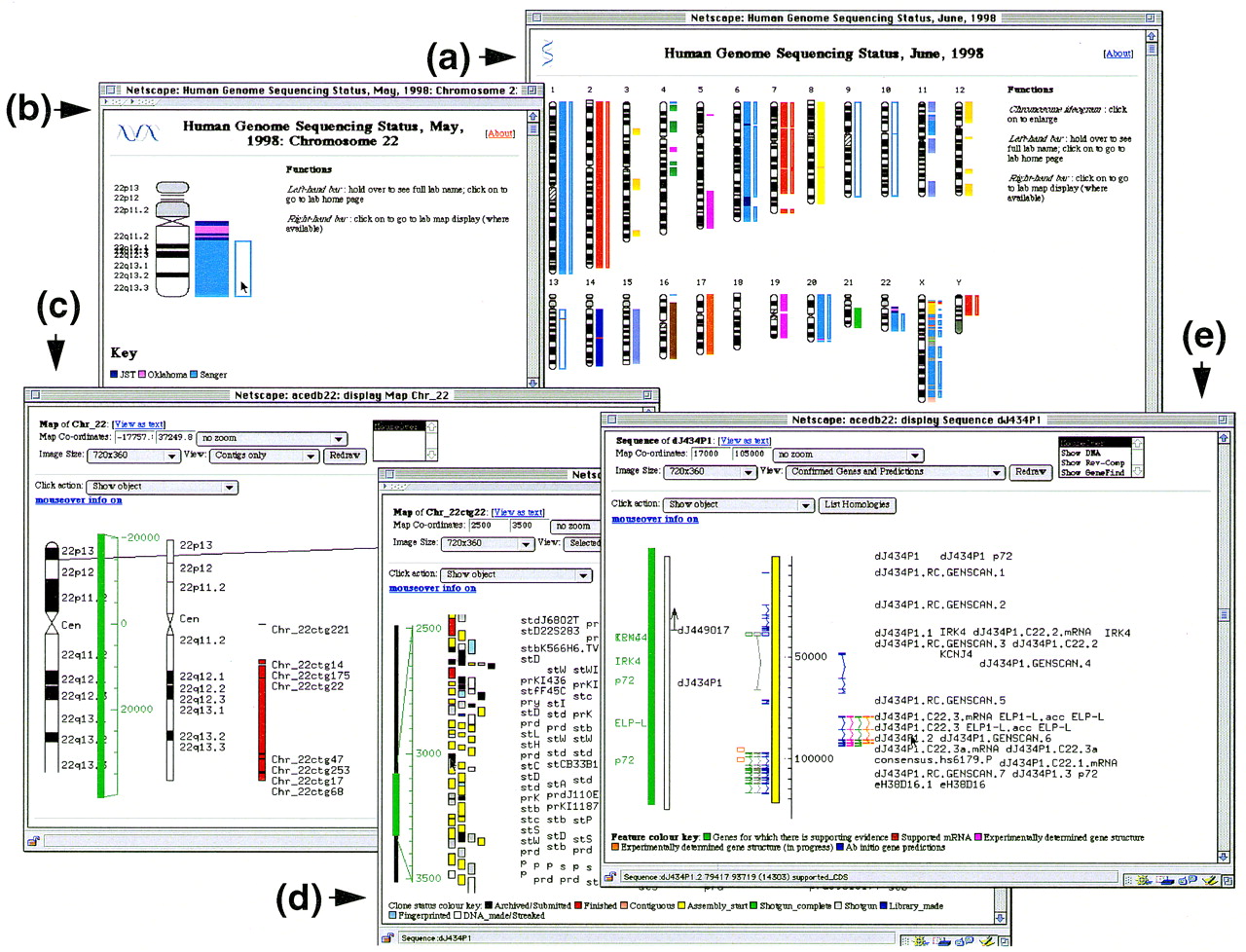Viewport: 1246px width, 952px height.
Task: Click the Redraw button in the Sequence dJ434P1 window
Action: (1031, 472)
